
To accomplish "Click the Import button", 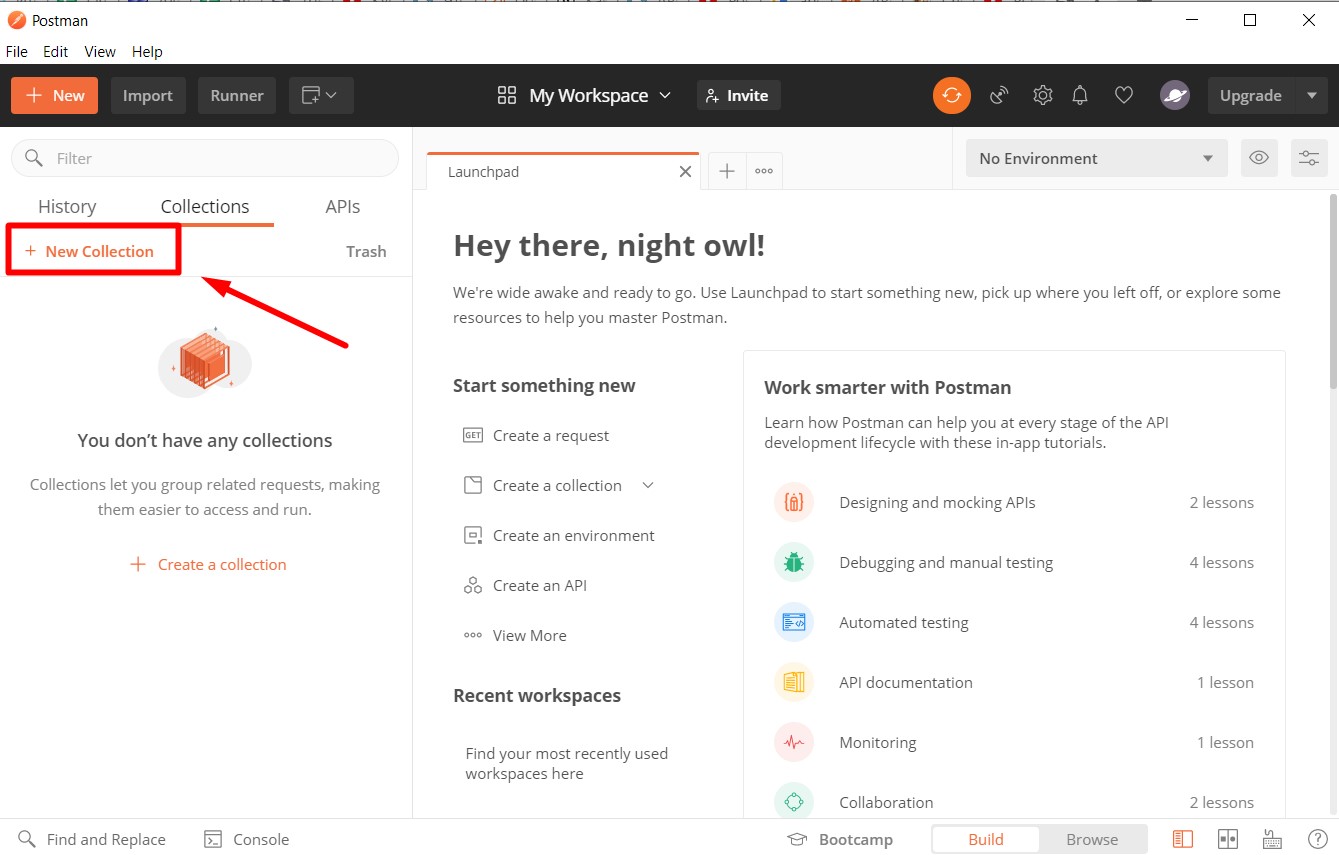I will tap(148, 95).
